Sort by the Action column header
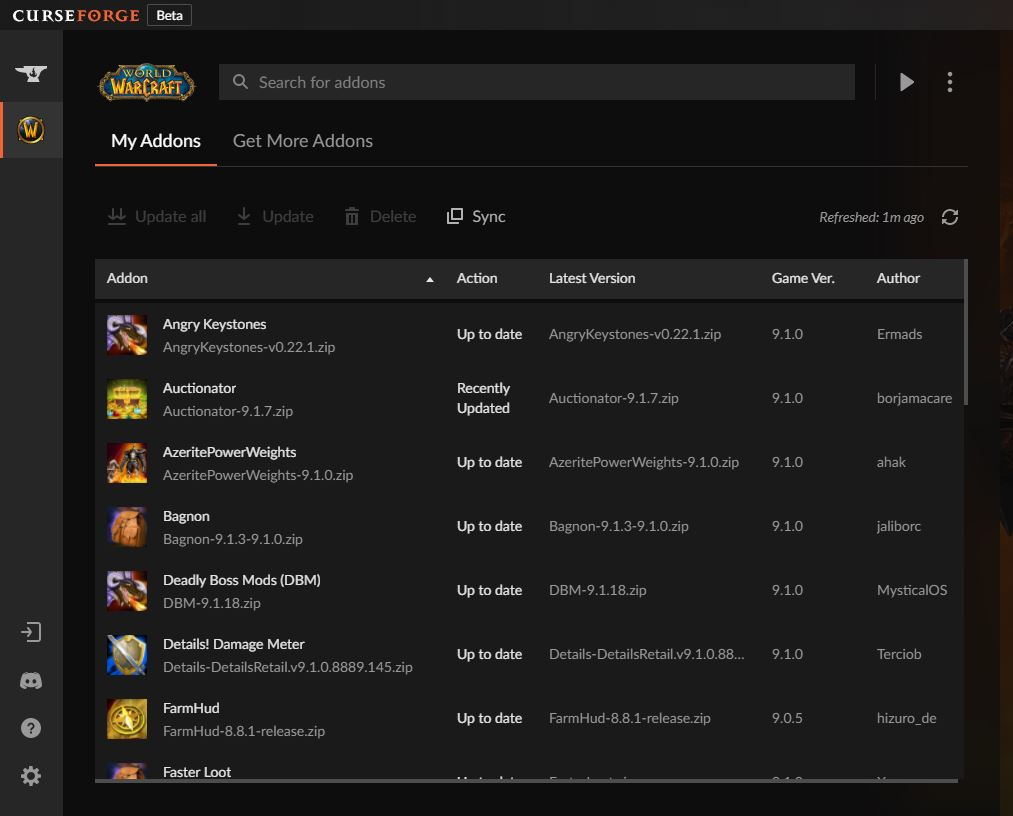1013x816 pixels. (477, 278)
